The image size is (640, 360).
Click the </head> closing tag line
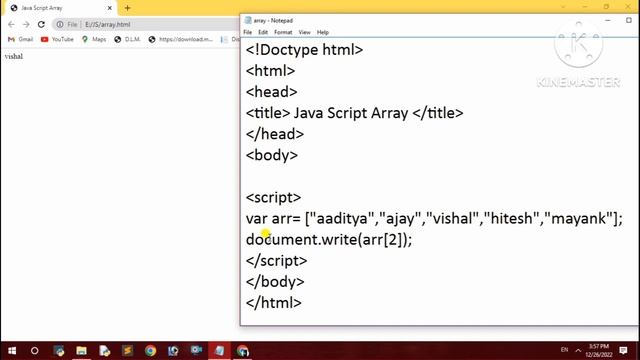[275, 134]
